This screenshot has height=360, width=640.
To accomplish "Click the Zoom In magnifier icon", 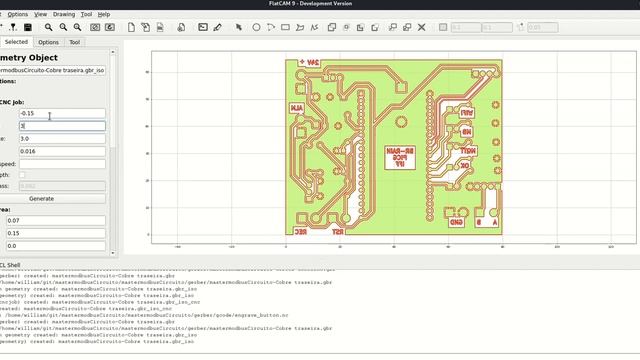I will [x=78, y=27].
